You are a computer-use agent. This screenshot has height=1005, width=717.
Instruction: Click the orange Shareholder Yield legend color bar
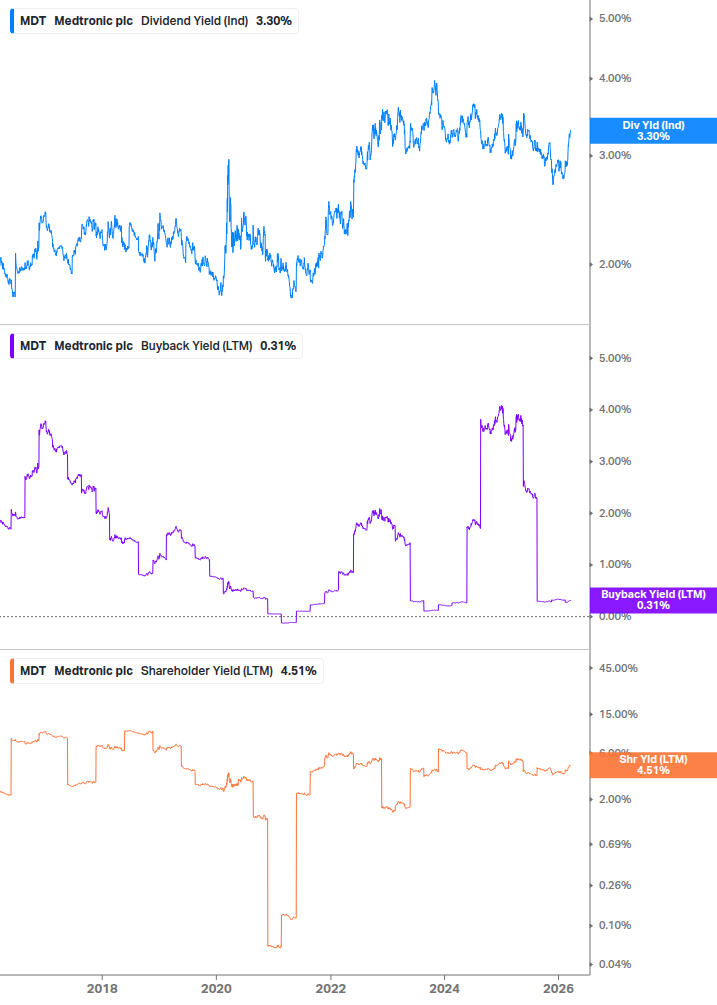tap(12, 670)
